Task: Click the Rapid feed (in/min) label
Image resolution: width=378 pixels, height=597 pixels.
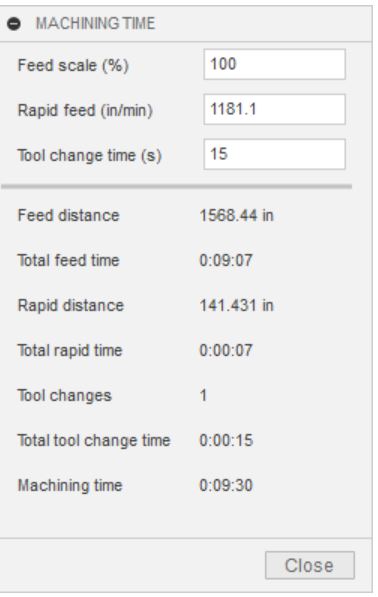Action: [85, 110]
